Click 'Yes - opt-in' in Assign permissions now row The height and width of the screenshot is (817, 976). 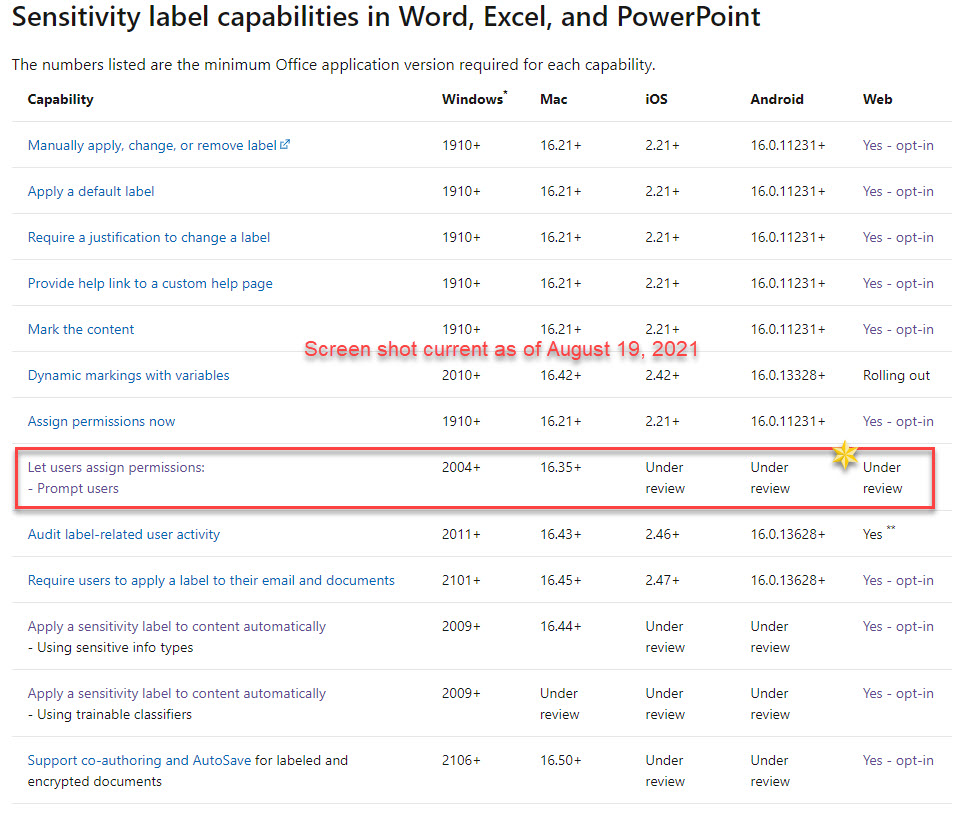tap(898, 422)
